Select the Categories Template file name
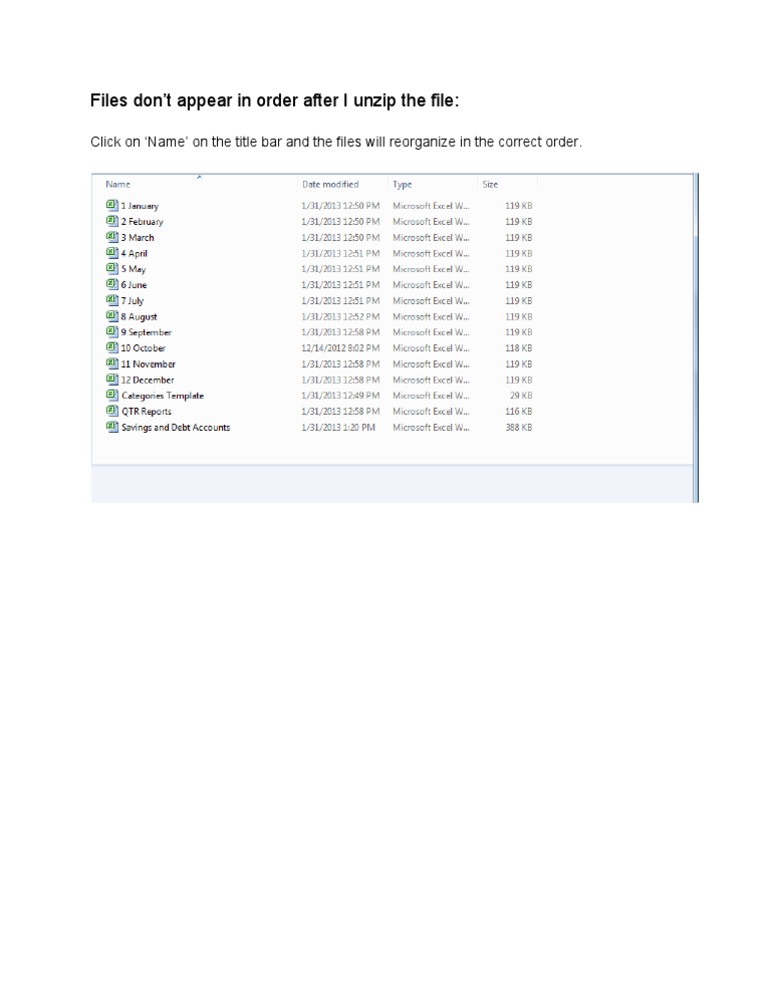768x994 pixels. pos(163,396)
